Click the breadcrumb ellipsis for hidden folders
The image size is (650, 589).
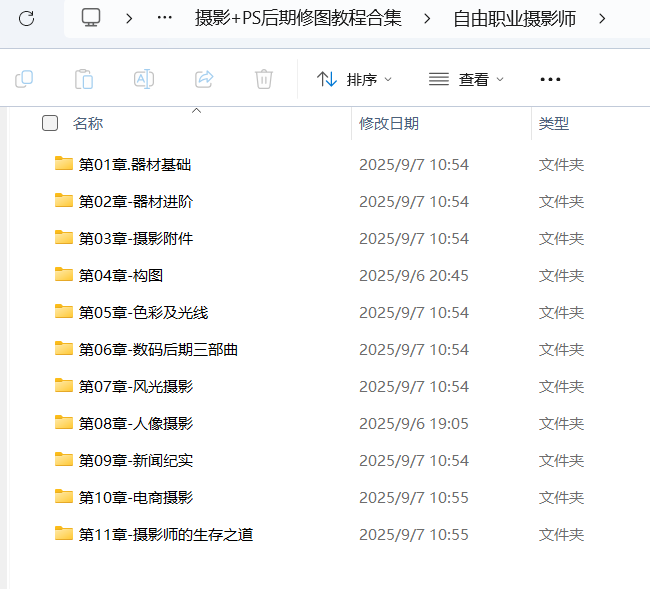166,18
